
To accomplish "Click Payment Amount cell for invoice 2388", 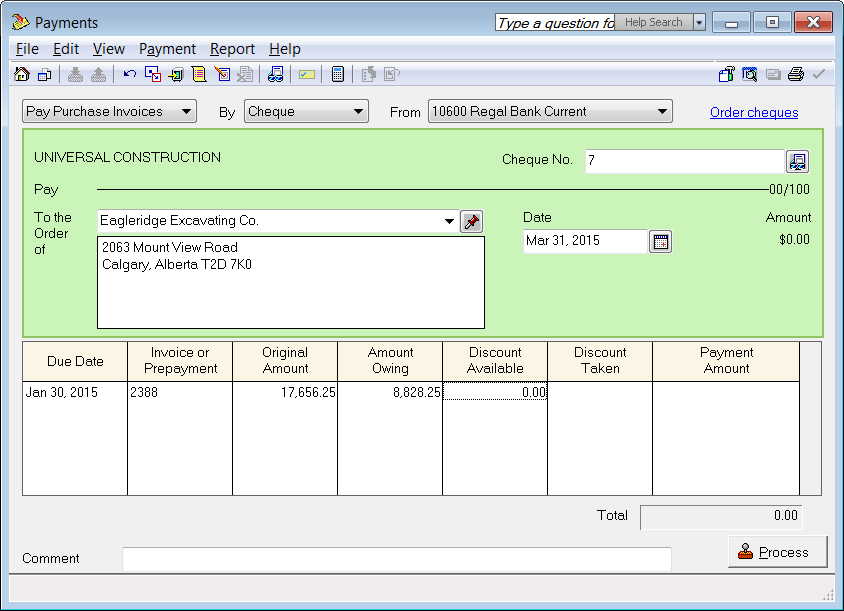I will click(x=725, y=393).
